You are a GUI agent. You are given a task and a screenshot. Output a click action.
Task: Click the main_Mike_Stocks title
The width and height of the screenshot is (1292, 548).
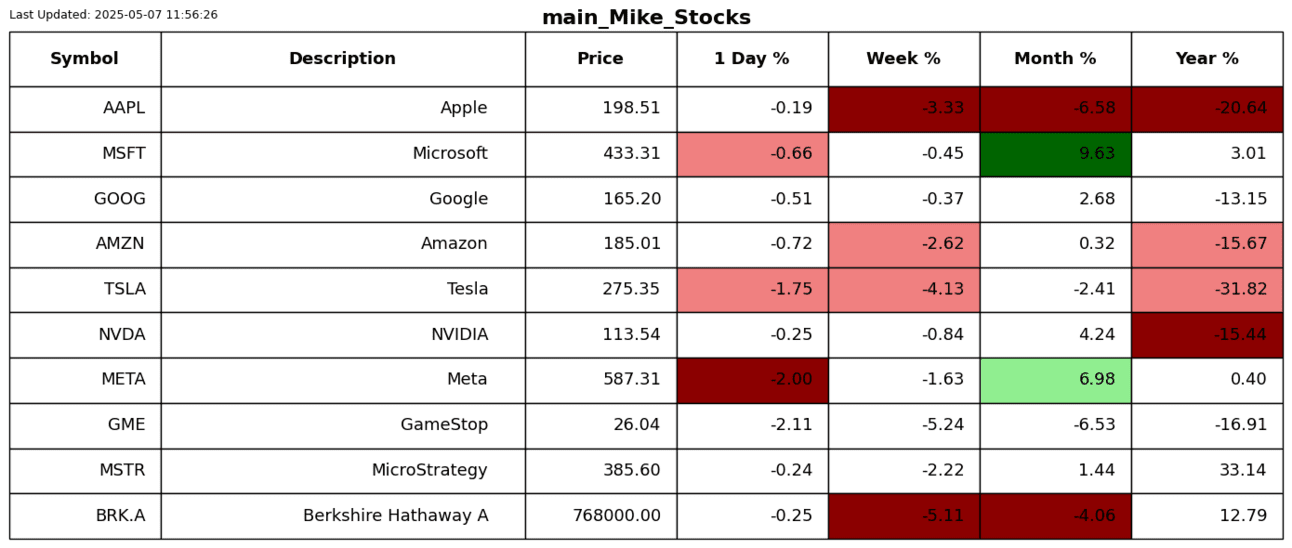pos(646,18)
